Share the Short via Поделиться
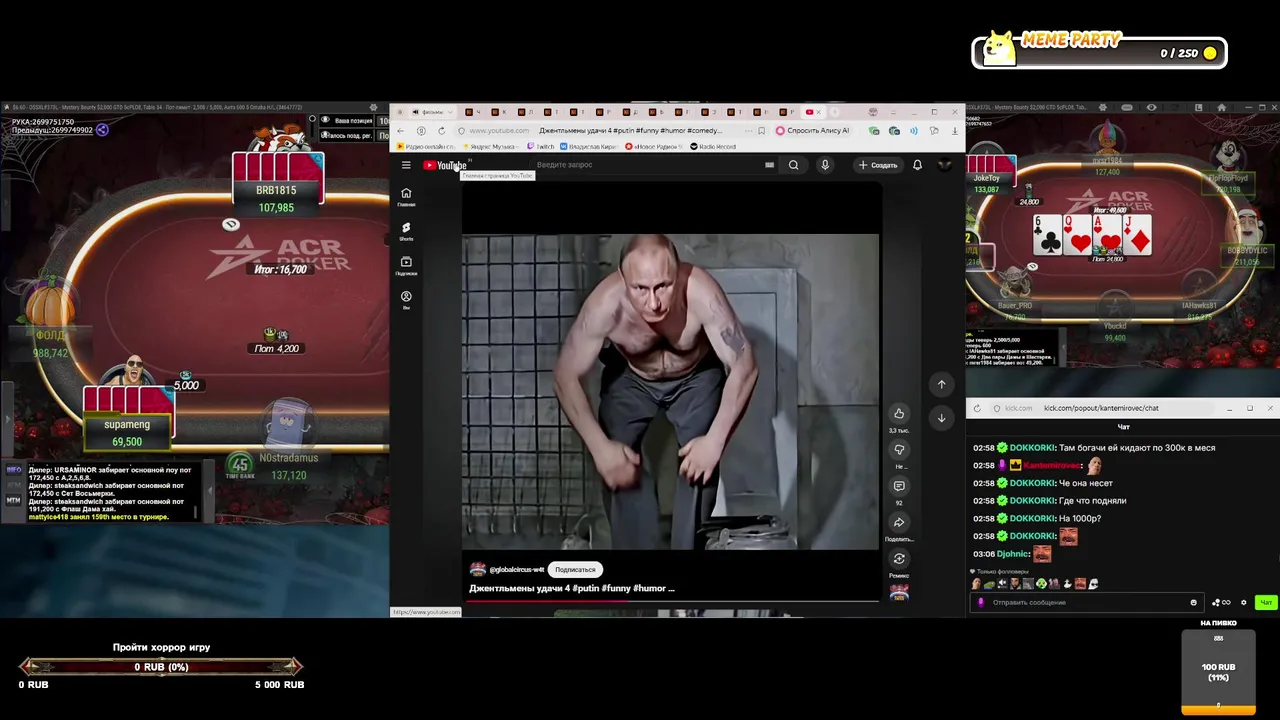Image resolution: width=1280 pixels, height=720 pixels. point(899,522)
